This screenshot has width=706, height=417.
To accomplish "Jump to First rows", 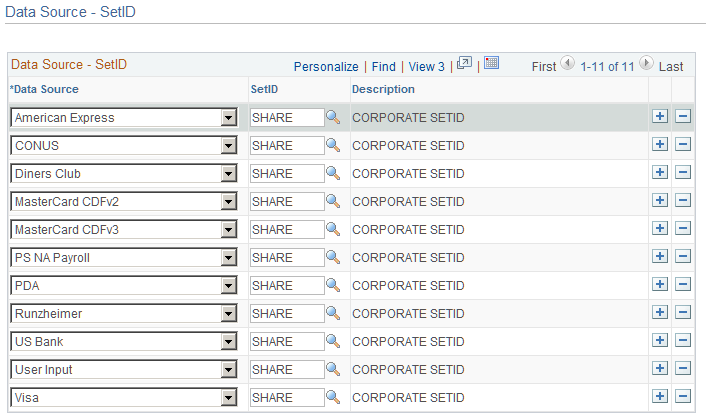I will pyautogui.click(x=544, y=67).
